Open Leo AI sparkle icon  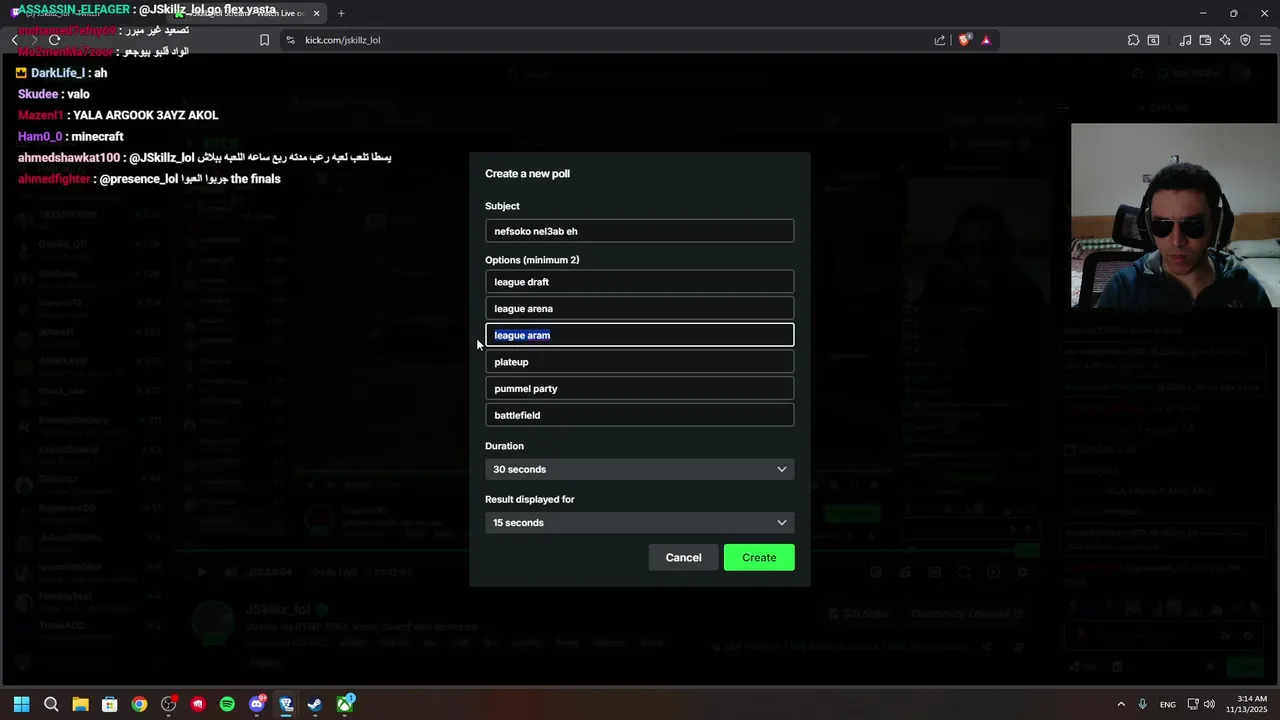pos(1225,40)
